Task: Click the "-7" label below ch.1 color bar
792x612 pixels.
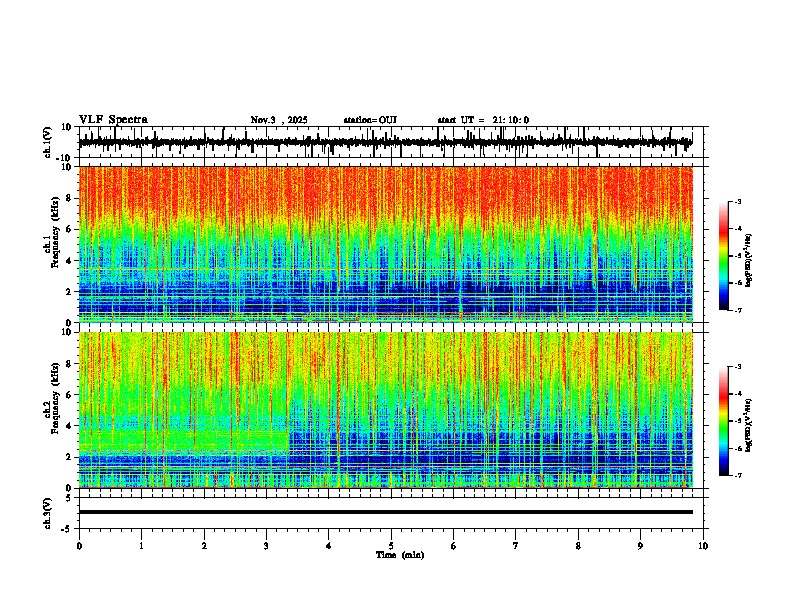Action: click(737, 311)
